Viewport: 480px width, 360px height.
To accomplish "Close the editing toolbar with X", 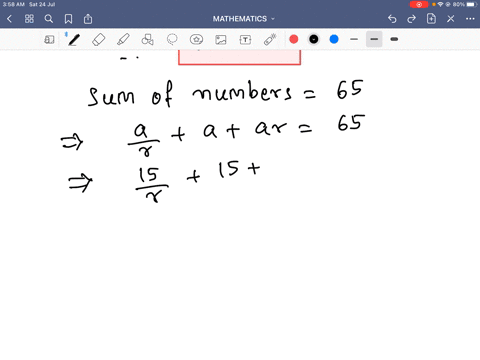I will pyautogui.click(x=451, y=19).
